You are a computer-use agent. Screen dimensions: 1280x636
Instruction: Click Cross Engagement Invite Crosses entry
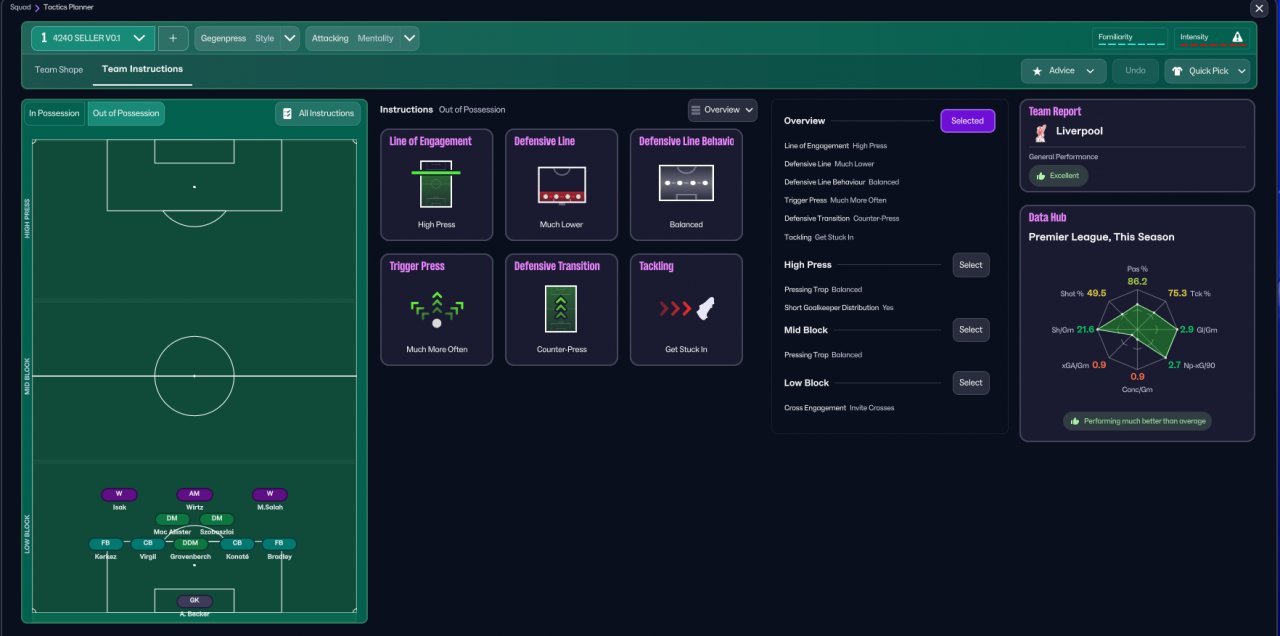(x=839, y=408)
